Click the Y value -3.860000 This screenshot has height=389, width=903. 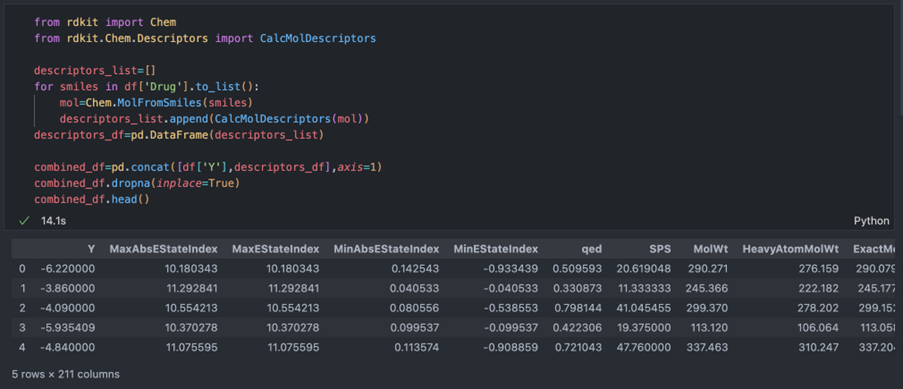tap(68, 288)
